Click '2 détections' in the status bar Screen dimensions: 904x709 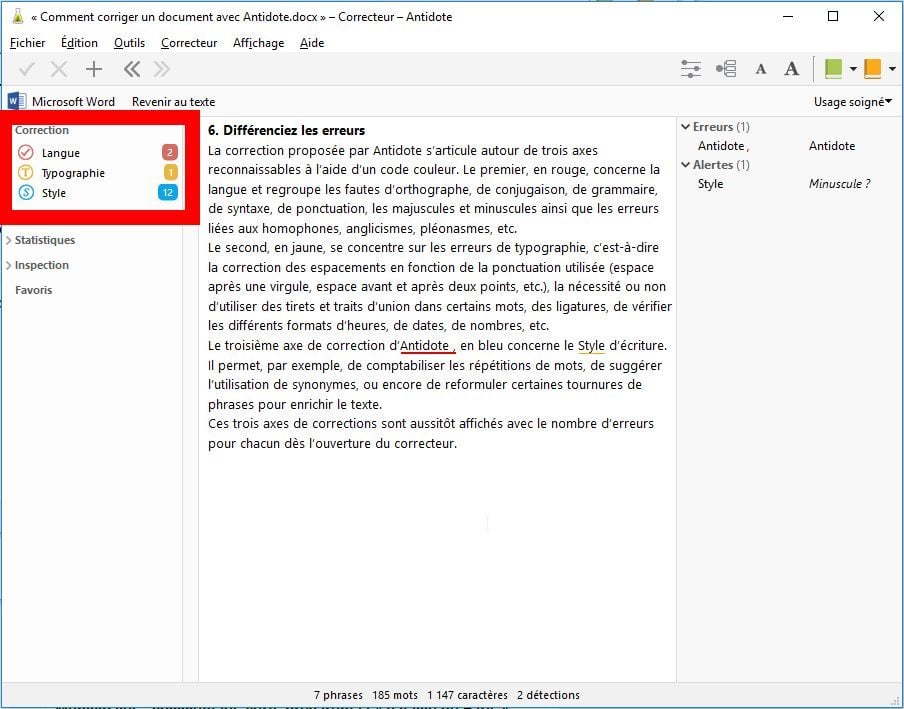point(548,695)
